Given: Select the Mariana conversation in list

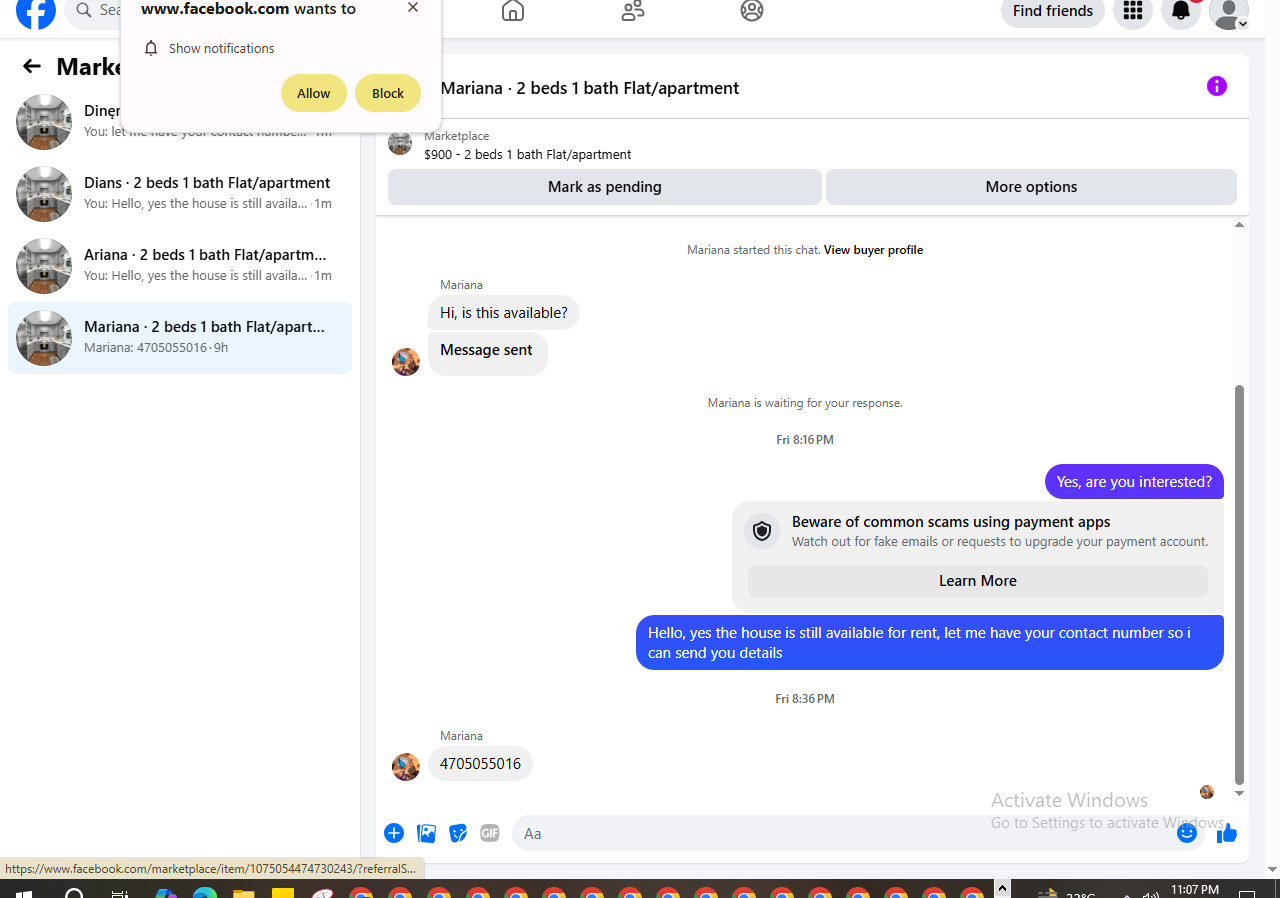Looking at the screenshot, I should tap(180, 338).
